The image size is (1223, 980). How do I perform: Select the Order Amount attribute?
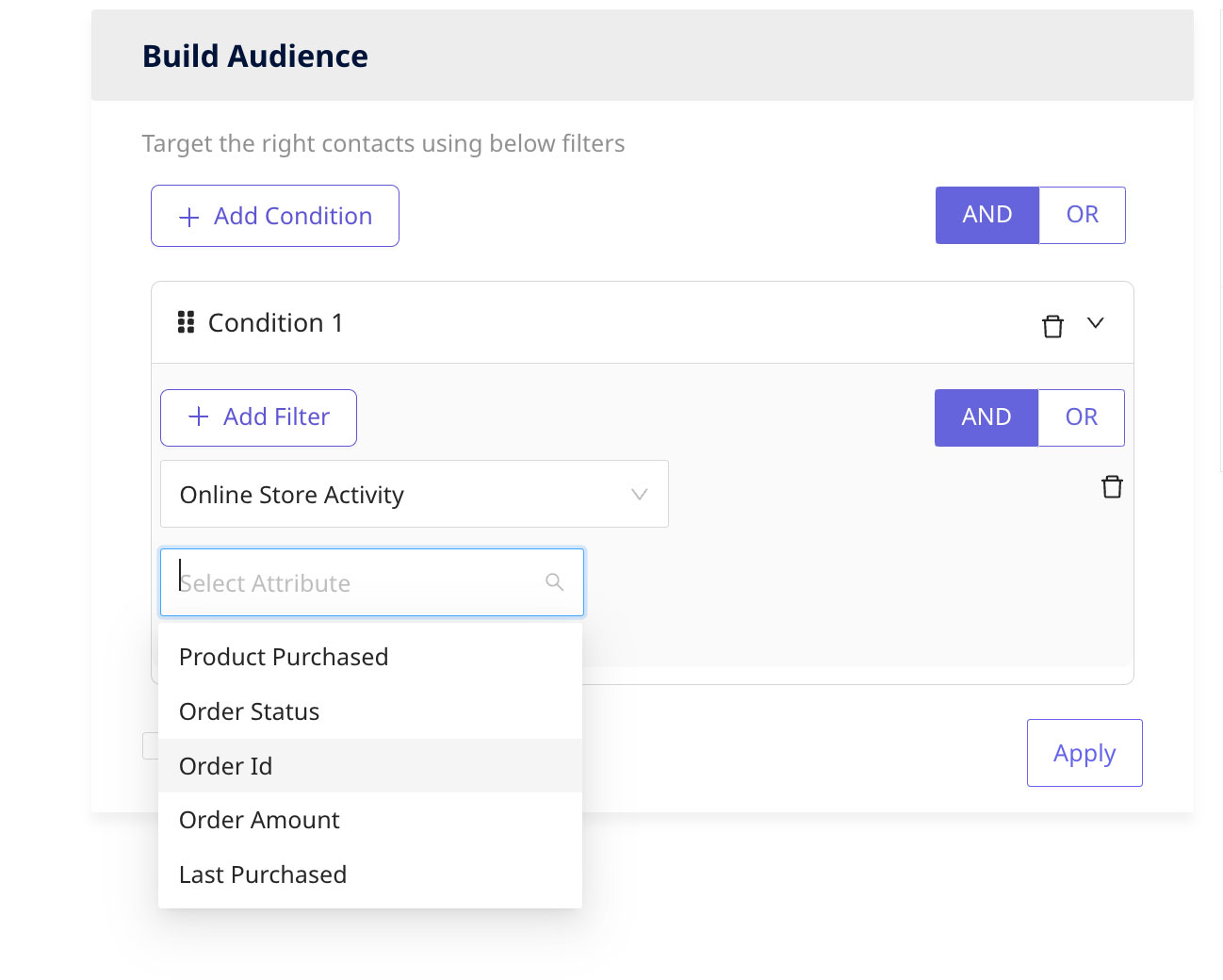pos(370,820)
